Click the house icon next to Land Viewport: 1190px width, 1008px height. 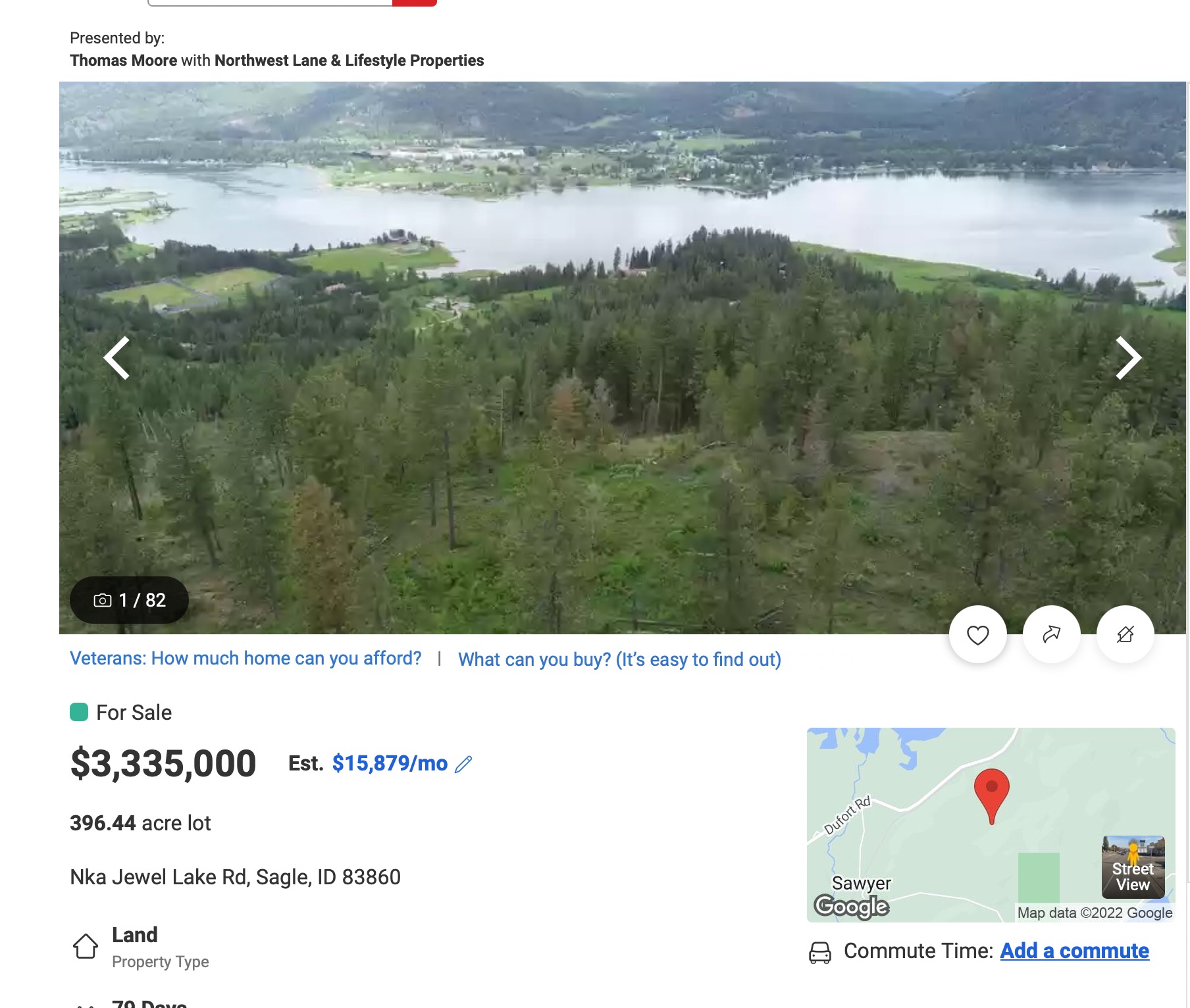tap(86, 946)
